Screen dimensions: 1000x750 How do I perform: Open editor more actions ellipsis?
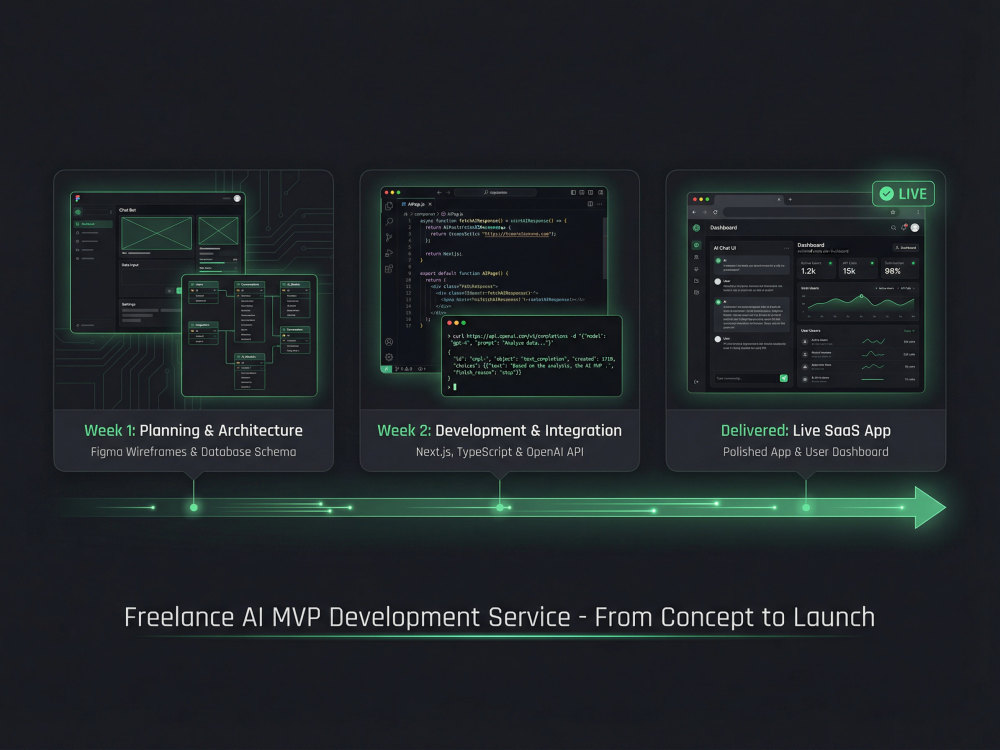pyautogui.click(x=599, y=204)
